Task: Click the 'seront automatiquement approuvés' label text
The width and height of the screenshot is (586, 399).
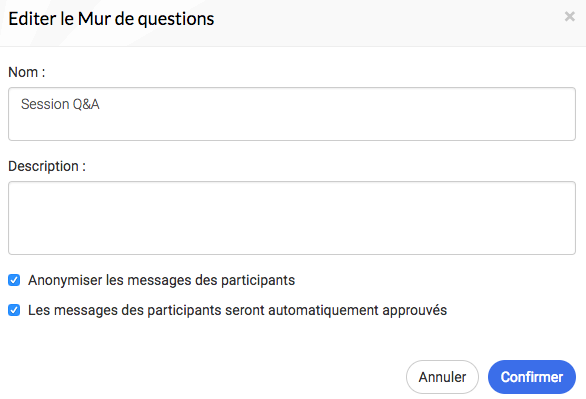Action: pyautogui.click(x=336, y=310)
